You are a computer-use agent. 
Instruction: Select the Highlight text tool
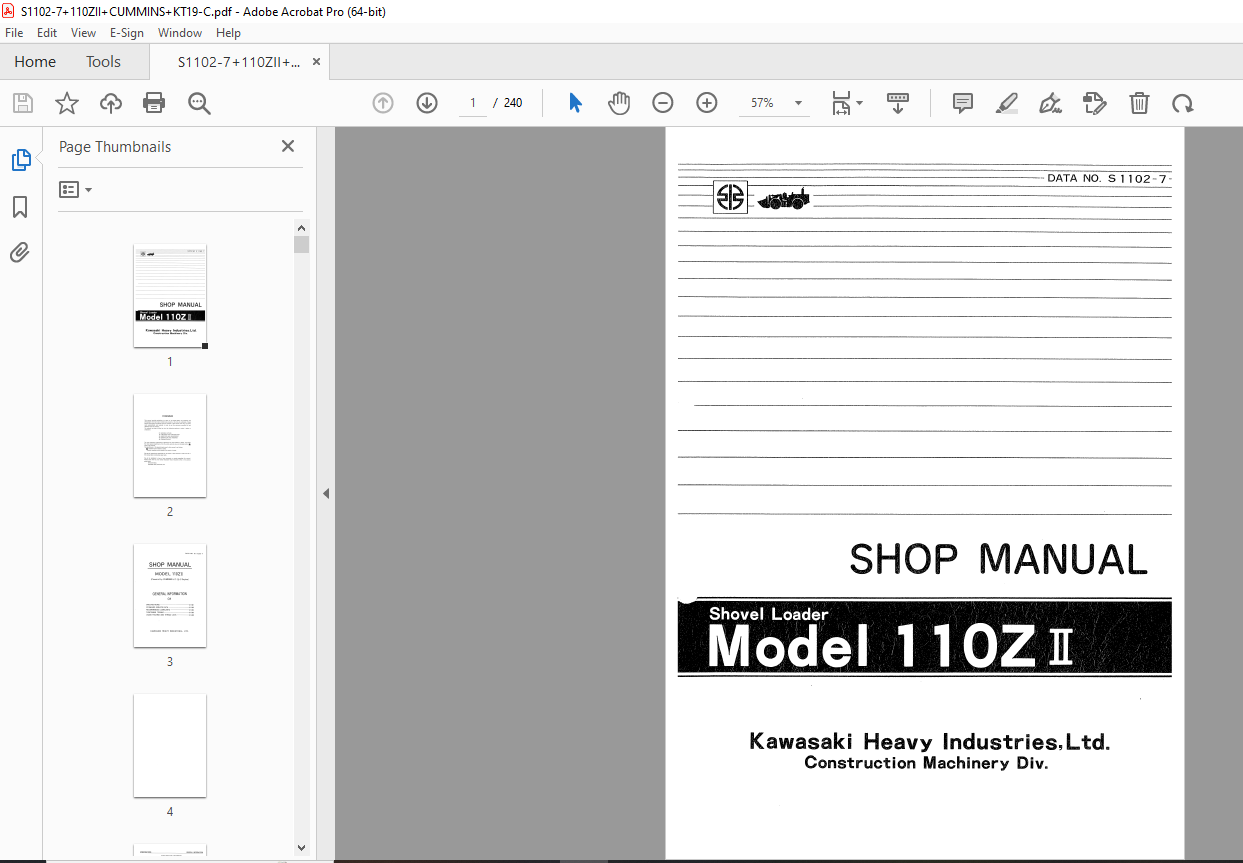point(1007,103)
